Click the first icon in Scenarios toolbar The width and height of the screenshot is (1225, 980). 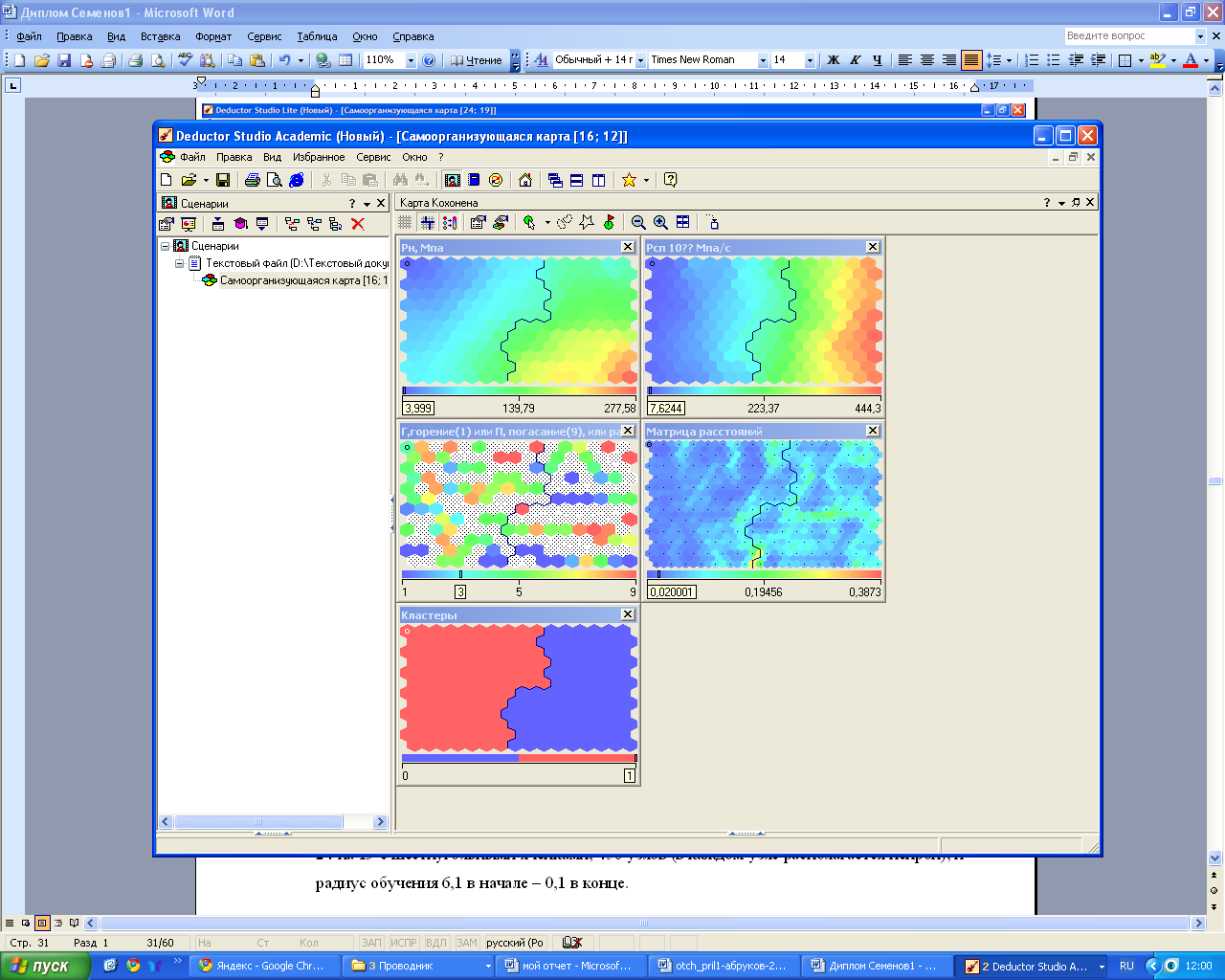[167, 224]
